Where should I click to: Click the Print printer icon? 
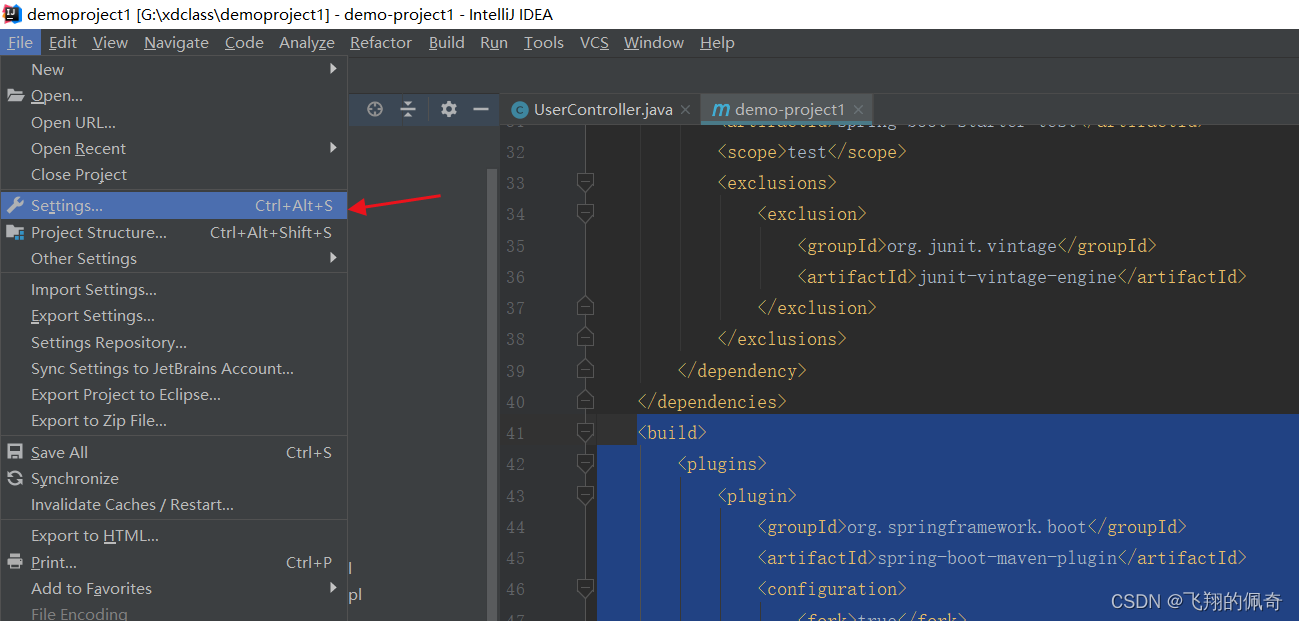tap(15, 562)
